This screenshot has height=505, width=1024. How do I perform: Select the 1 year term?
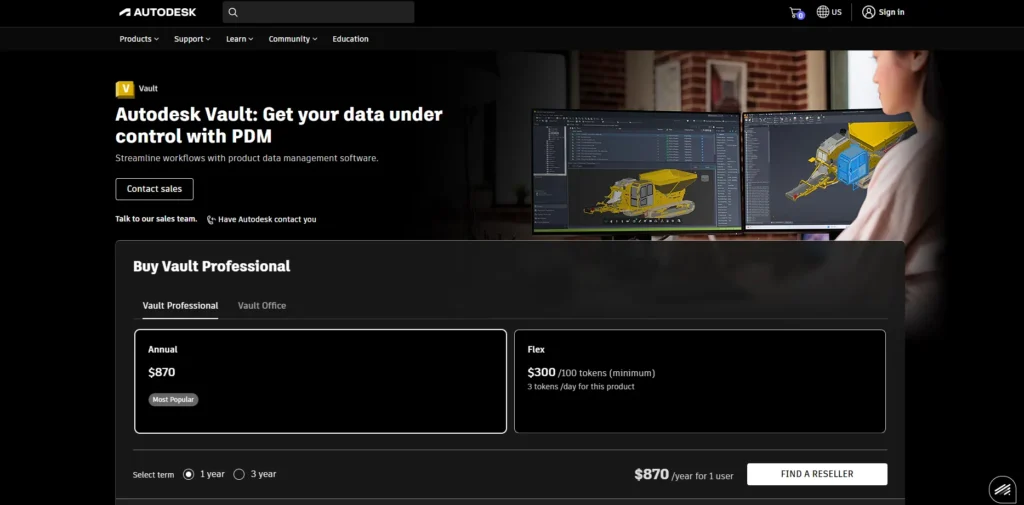[189, 474]
